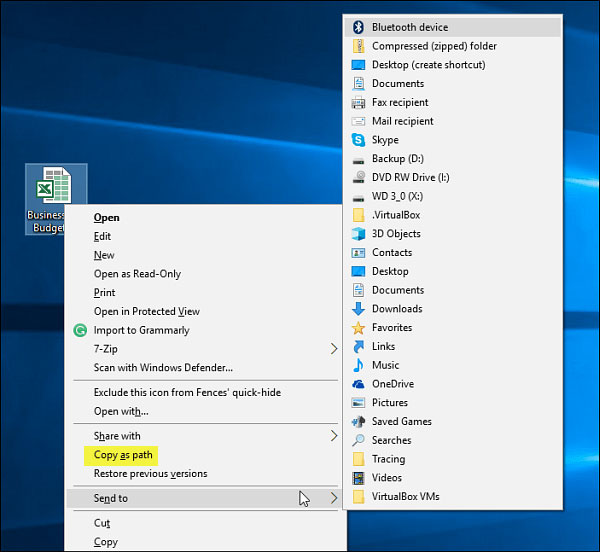The image size is (600, 552).
Task: Click Restore previous versions
Action: (150, 474)
